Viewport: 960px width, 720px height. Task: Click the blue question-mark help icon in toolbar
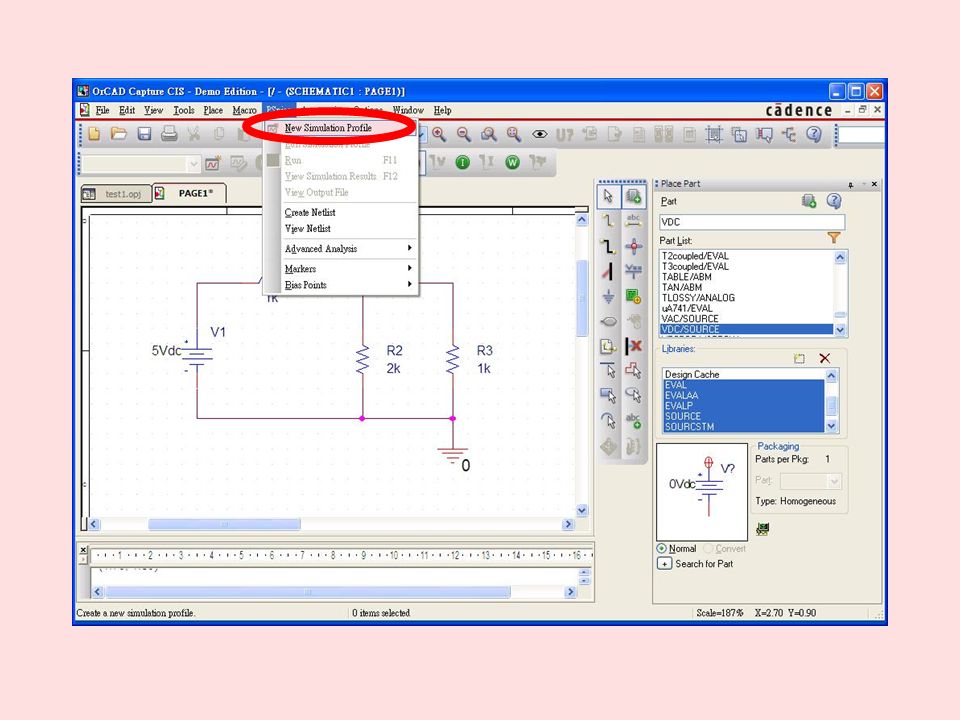tap(814, 134)
